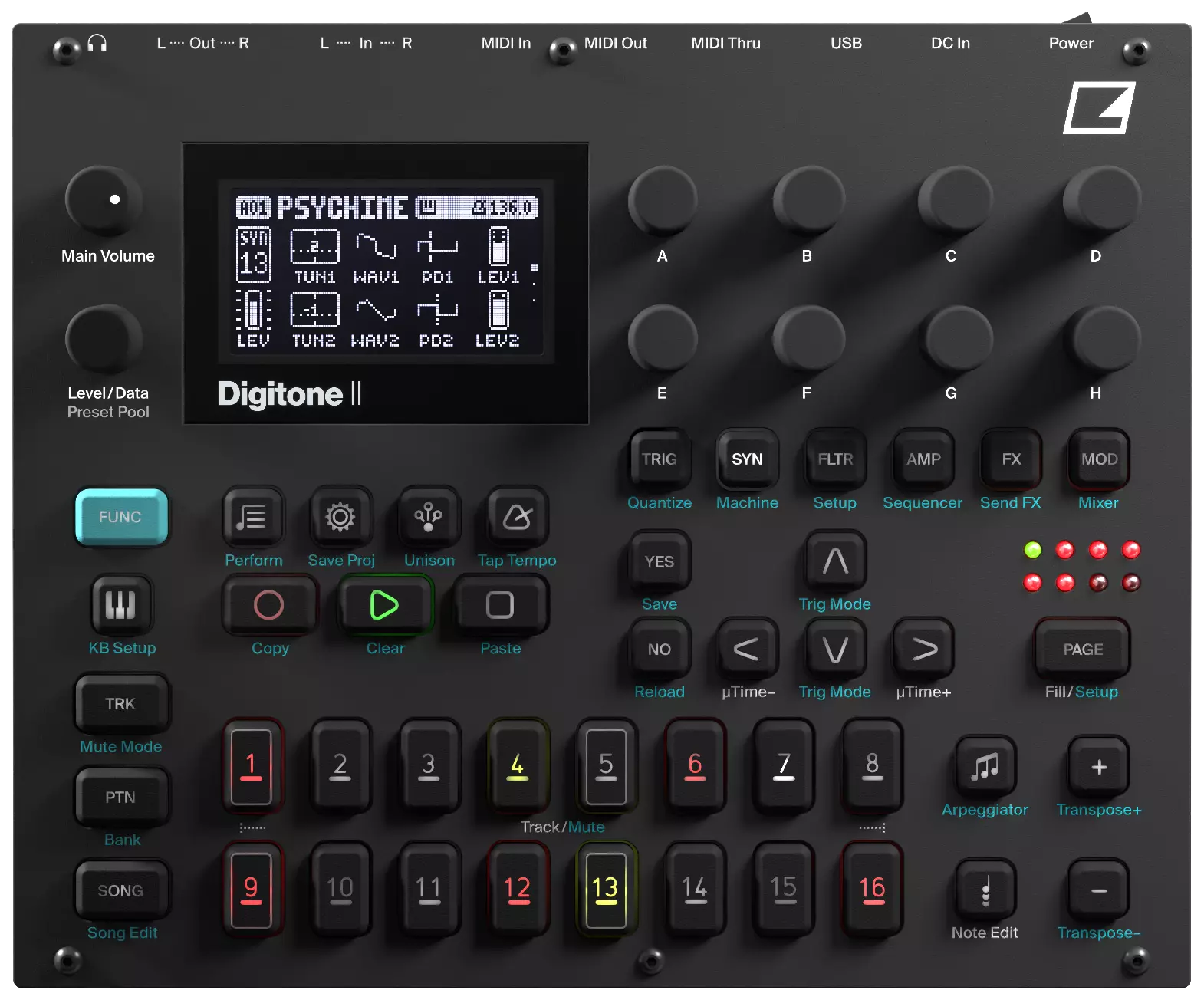Toggle trig key 10

[340, 890]
